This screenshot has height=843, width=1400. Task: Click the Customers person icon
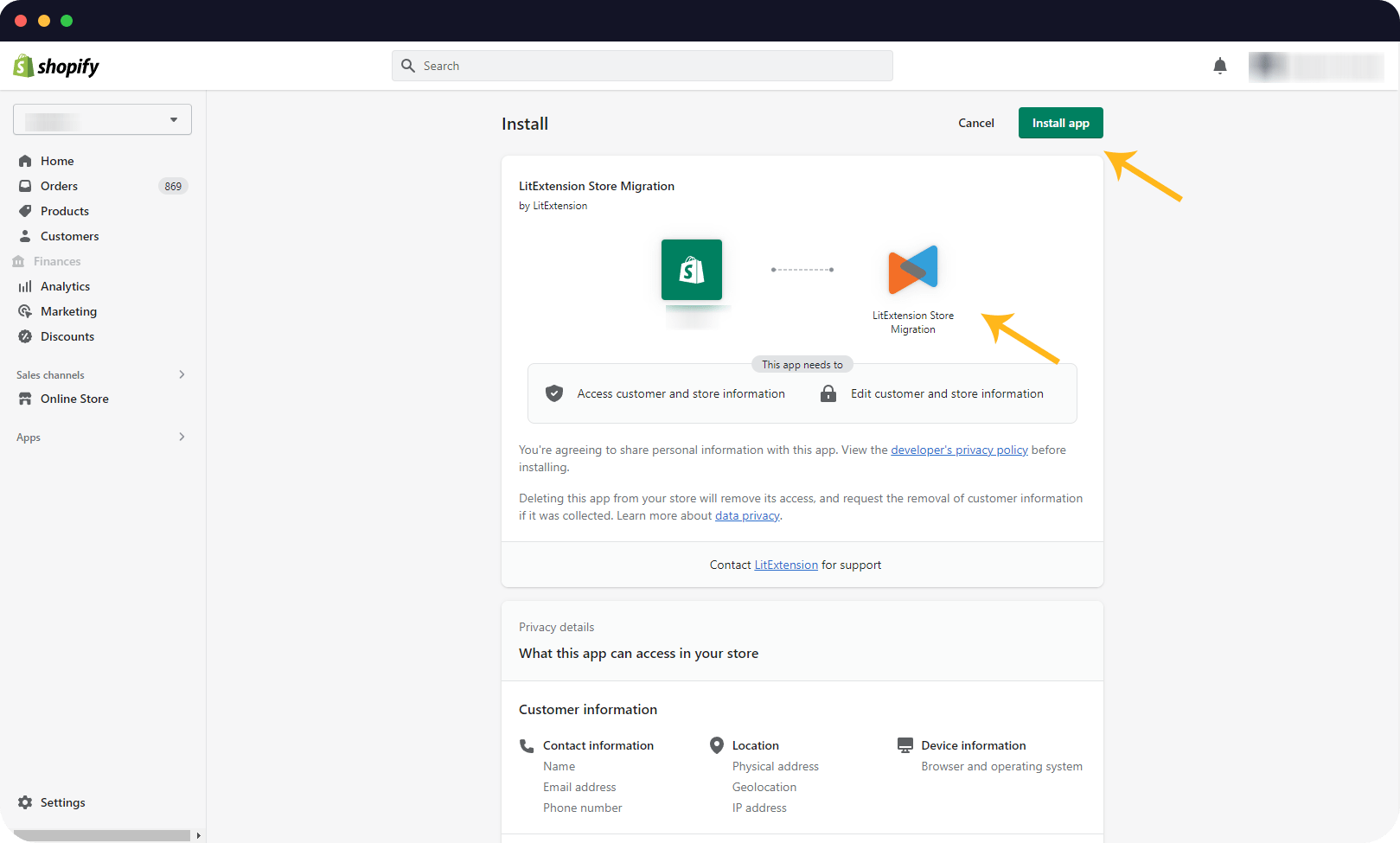coord(25,236)
